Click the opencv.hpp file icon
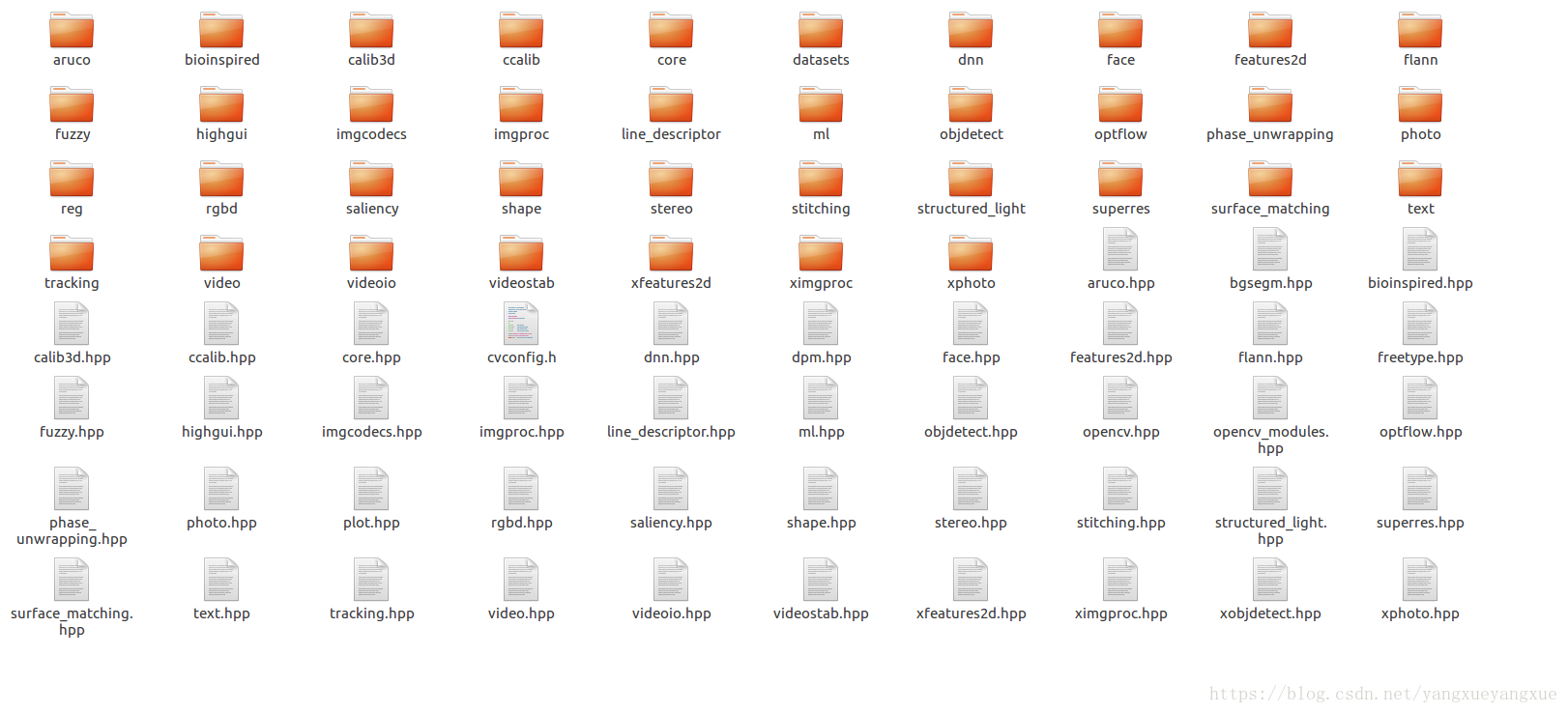The height and width of the screenshot is (713, 1568). tap(1120, 398)
